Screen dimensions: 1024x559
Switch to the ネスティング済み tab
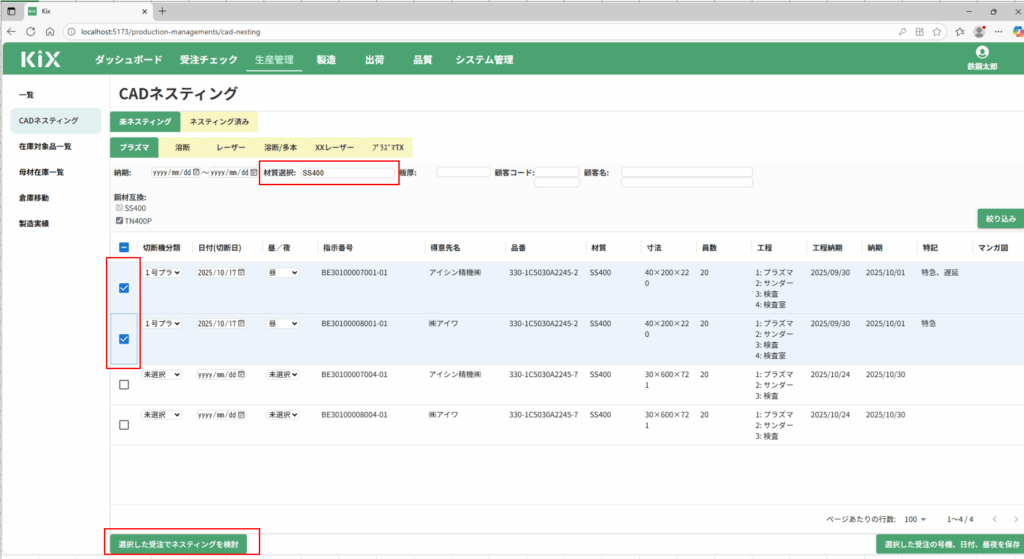[220, 122]
